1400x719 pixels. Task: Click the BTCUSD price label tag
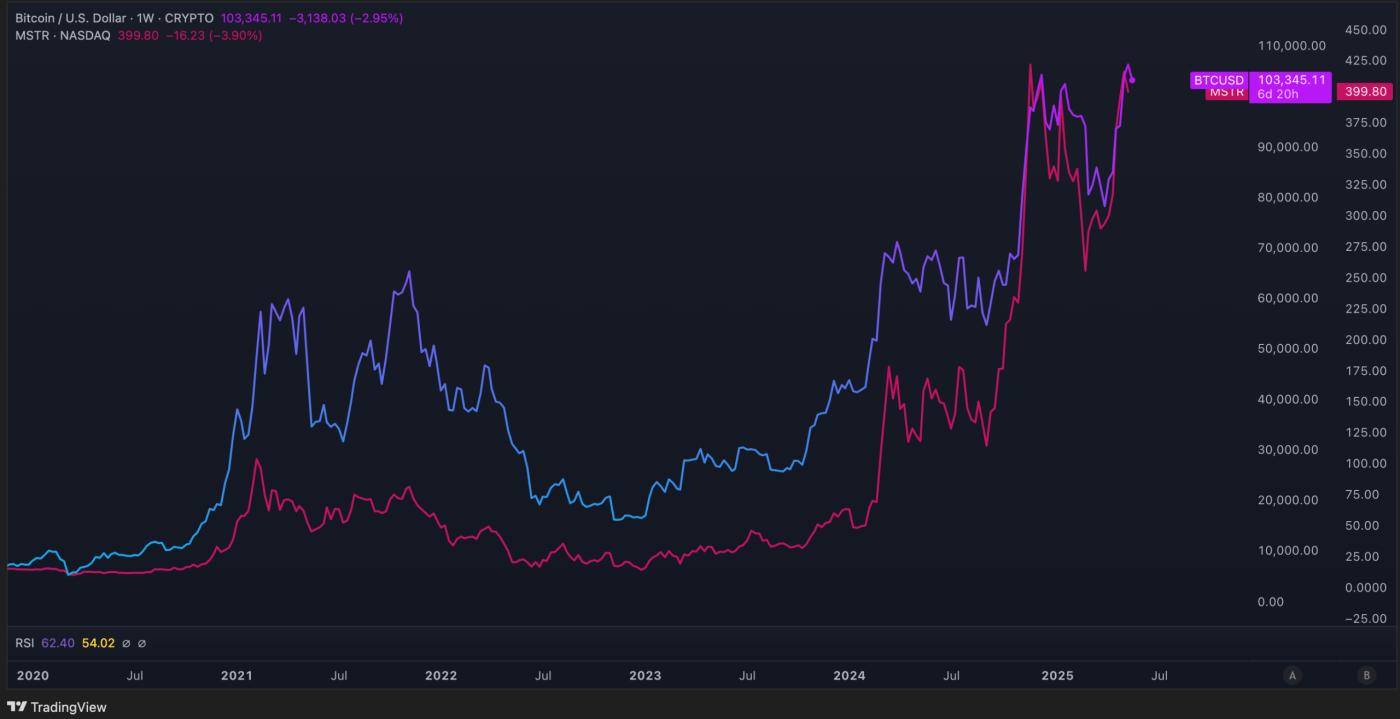click(x=1219, y=80)
